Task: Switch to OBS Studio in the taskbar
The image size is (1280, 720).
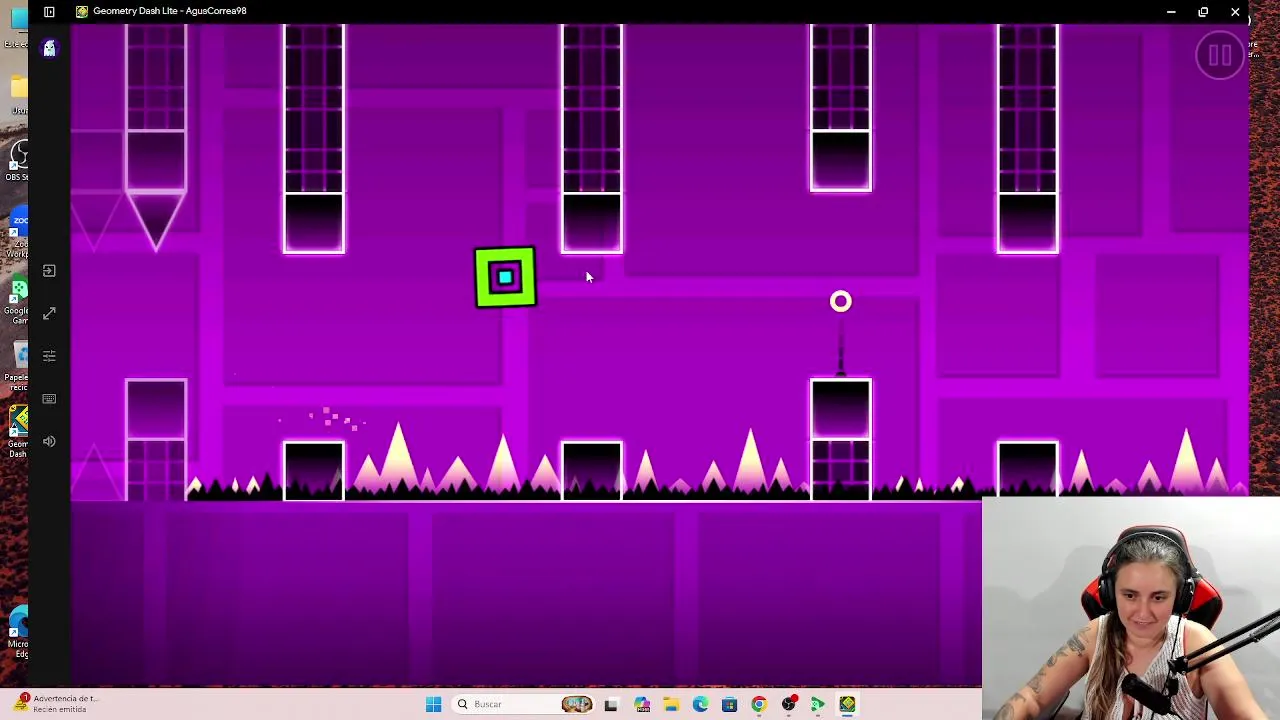Action: click(x=789, y=704)
